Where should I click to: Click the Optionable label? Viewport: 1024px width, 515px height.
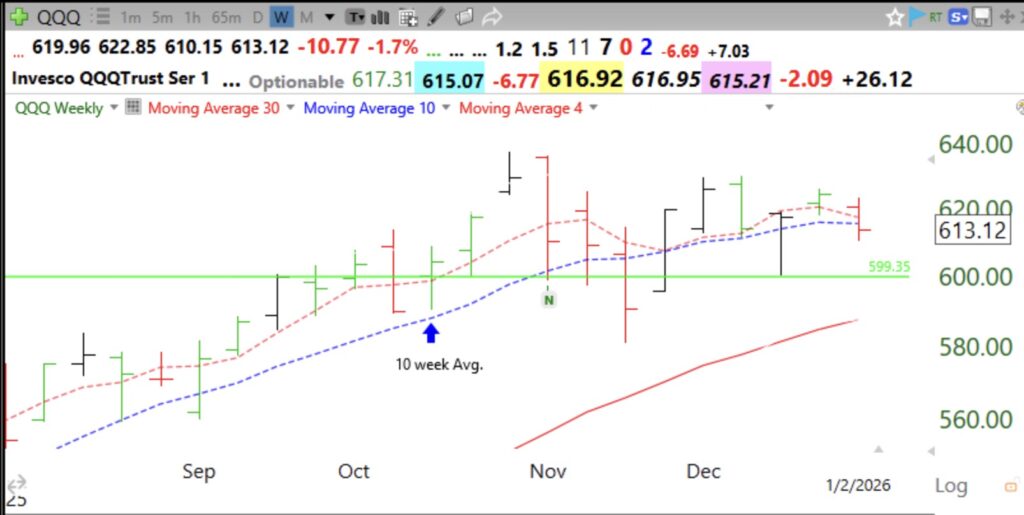click(x=296, y=82)
